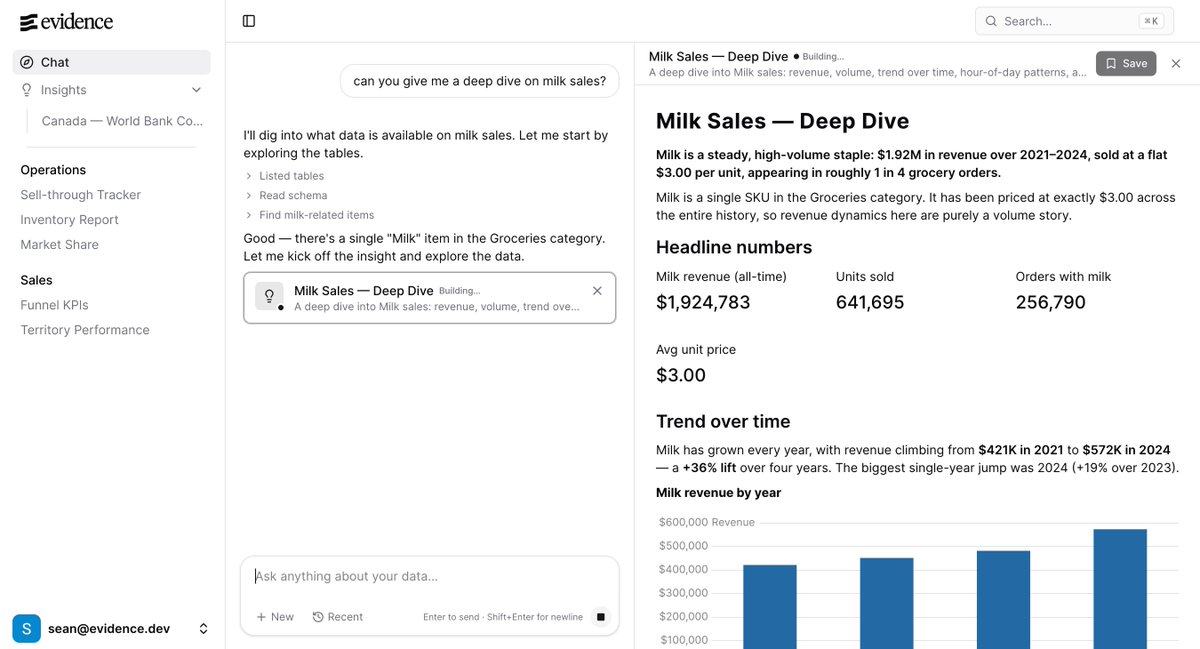1200x649 pixels.
Task: Collapse the Insights section chevron
Action: (x=196, y=90)
